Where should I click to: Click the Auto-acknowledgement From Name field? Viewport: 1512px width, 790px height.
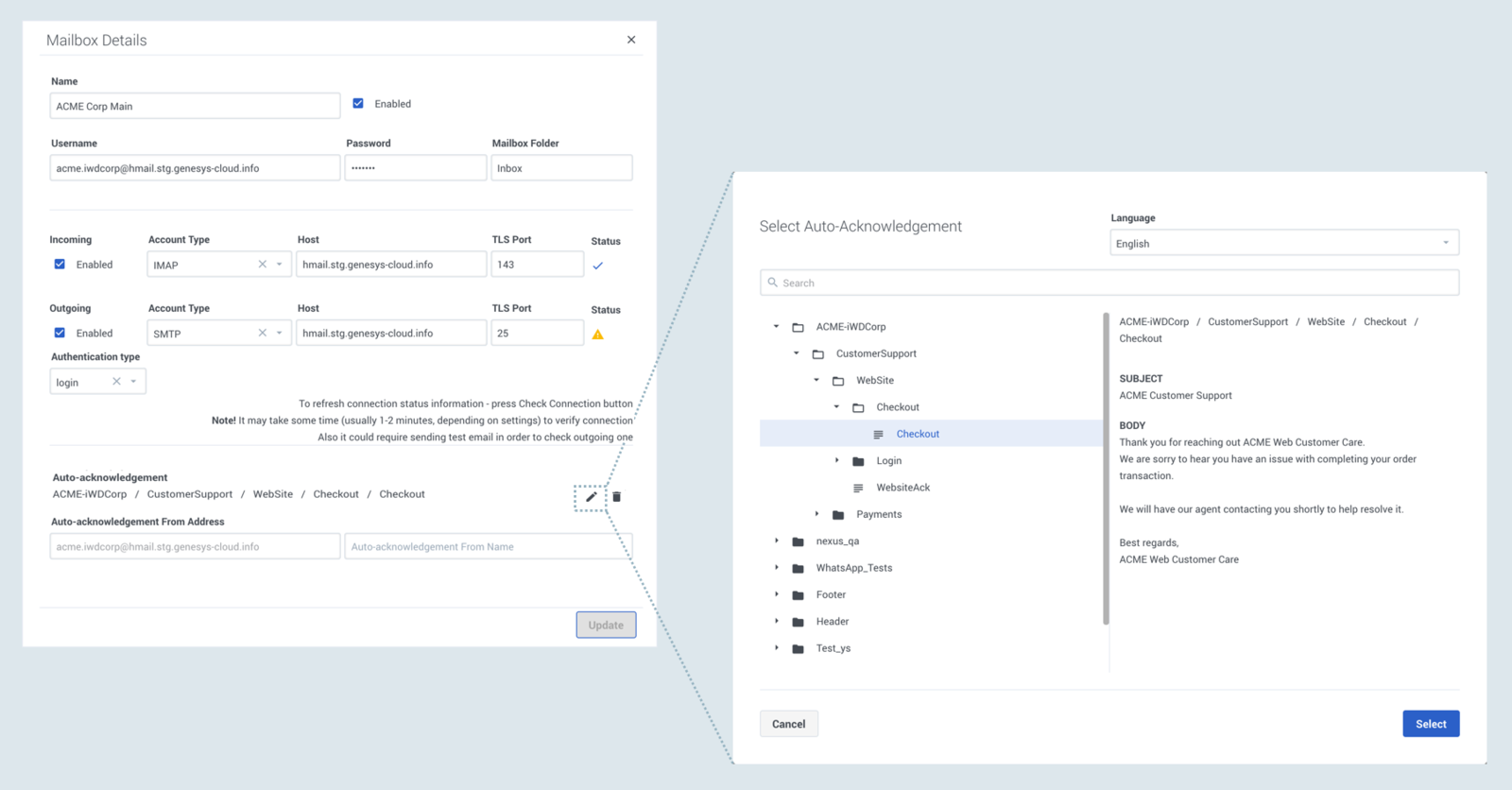(x=489, y=546)
